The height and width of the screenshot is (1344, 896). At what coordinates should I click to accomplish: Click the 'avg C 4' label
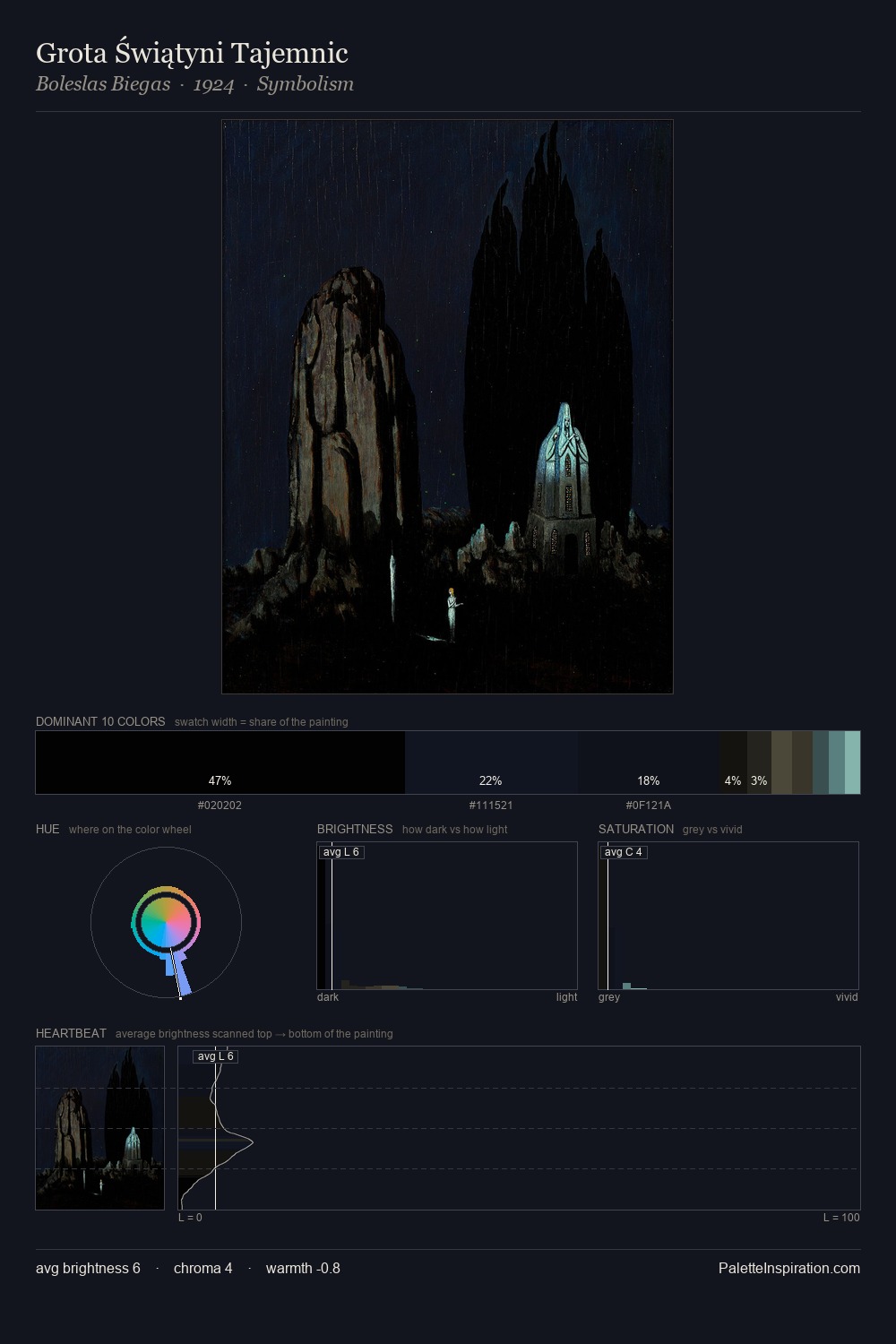[624, 852]
